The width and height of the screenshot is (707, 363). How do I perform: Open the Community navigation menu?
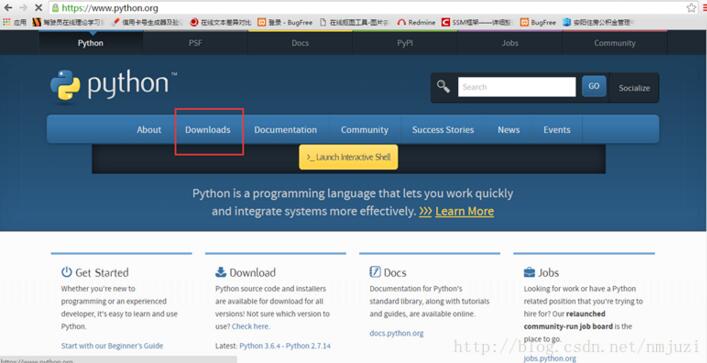tap(364, 130)
